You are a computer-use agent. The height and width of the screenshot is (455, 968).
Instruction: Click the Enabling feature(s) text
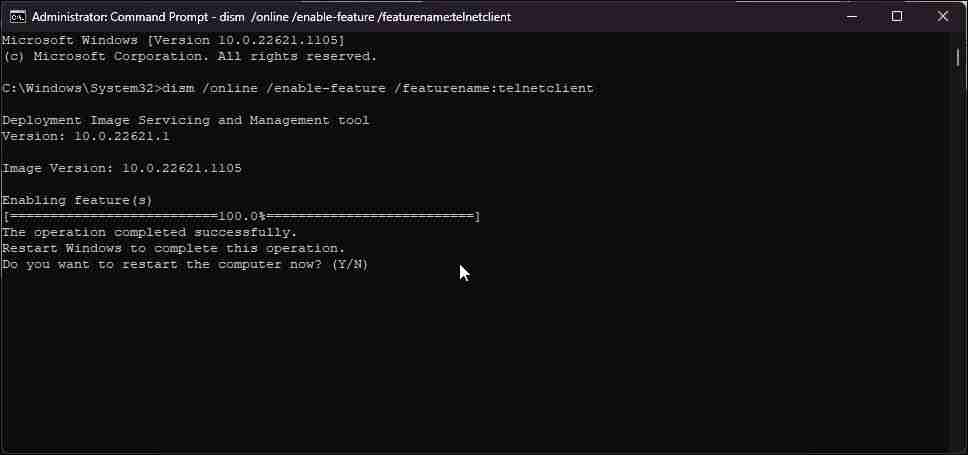click(x=77, y=200)
